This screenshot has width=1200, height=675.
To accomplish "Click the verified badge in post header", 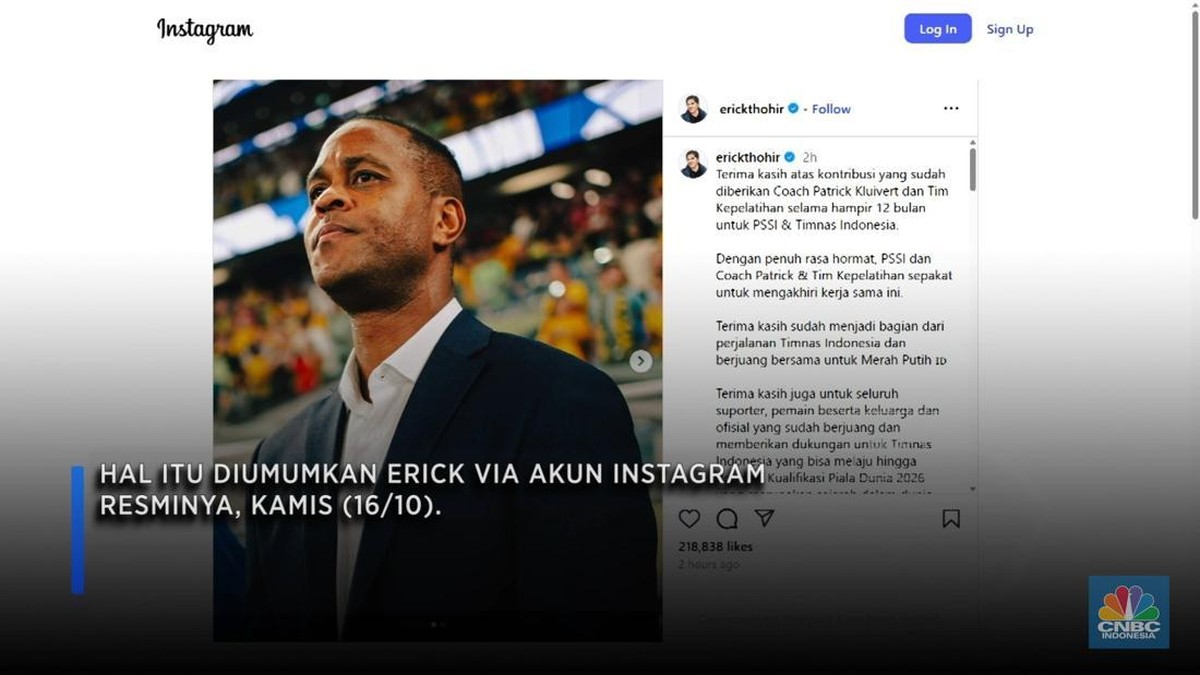I will [793, 108].
